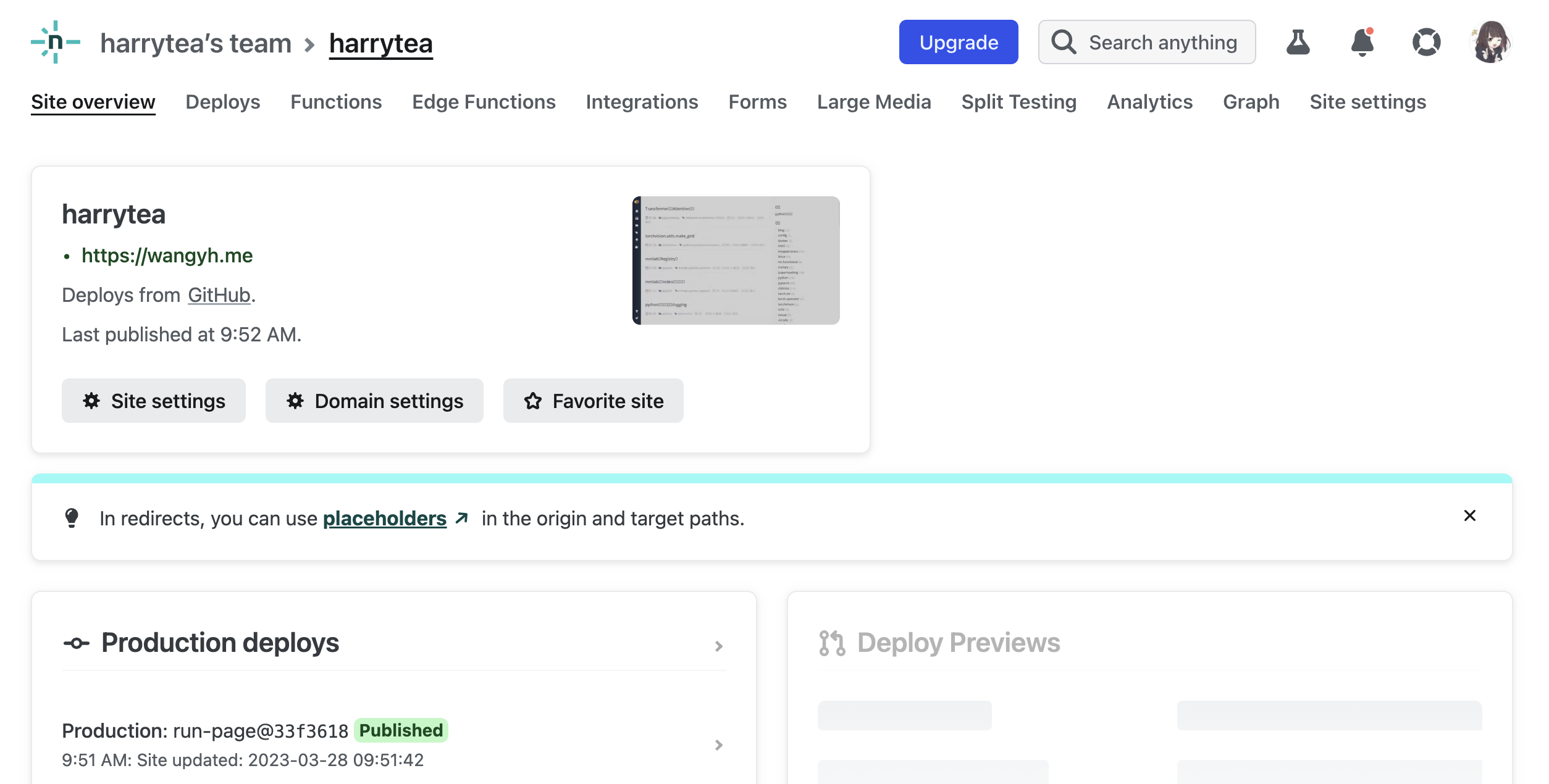Click the Netlify logo icon
The height and width of the screenshot is (784, 1549).
[56, 42]
